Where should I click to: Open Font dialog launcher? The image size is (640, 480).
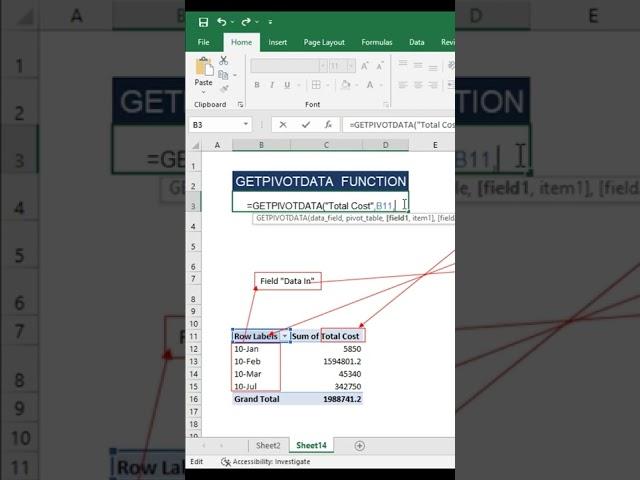coord(386,105)
